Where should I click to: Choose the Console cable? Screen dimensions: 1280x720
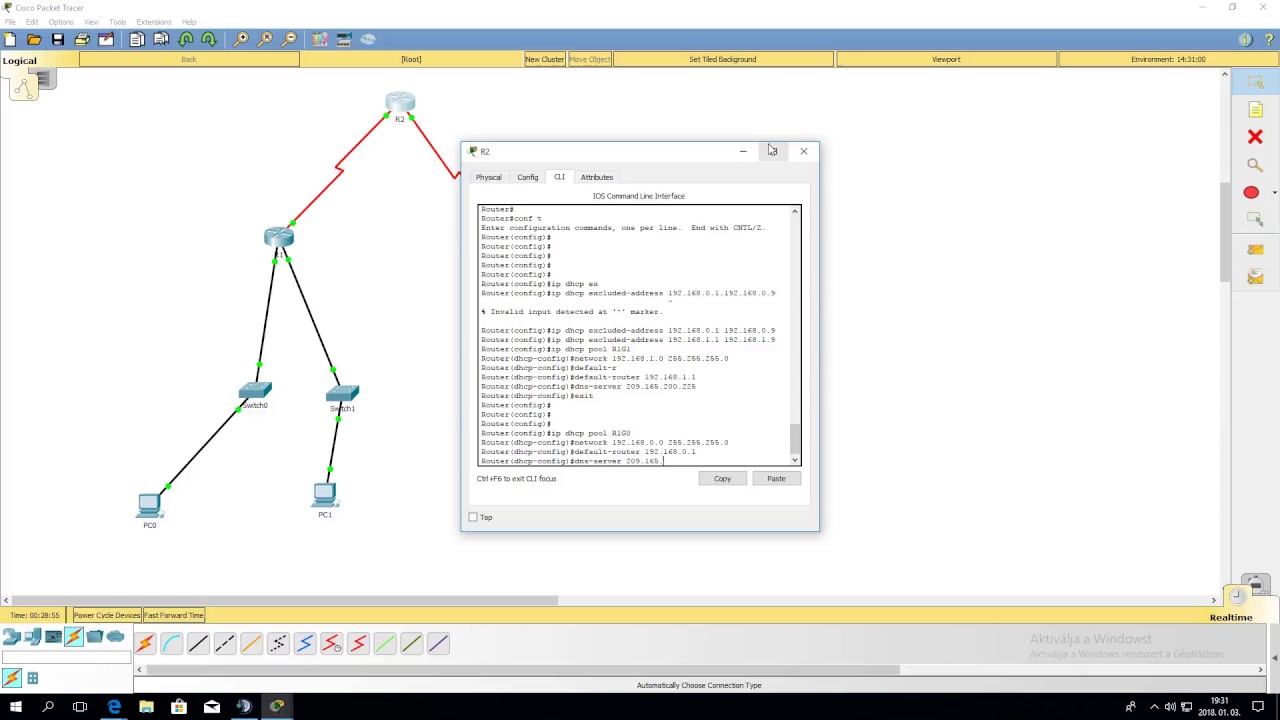pos(171,644)
